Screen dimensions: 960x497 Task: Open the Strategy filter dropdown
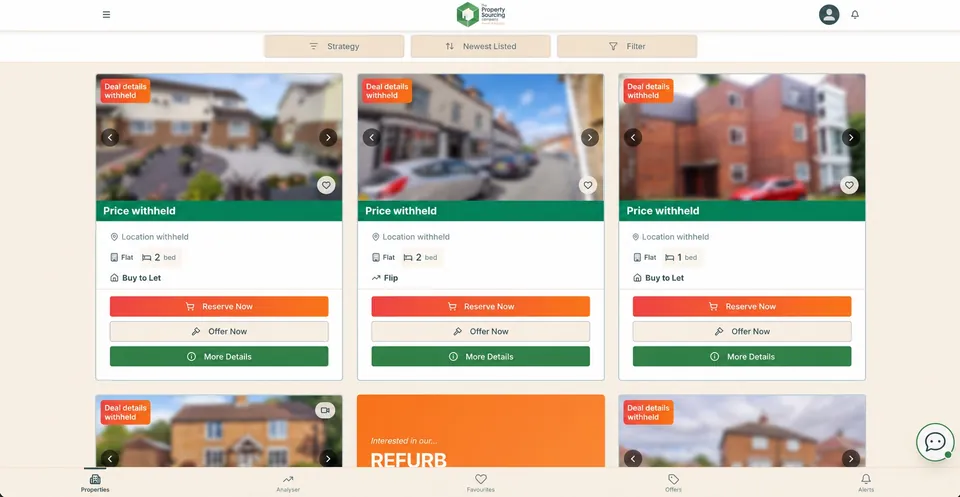click(334, 47)
